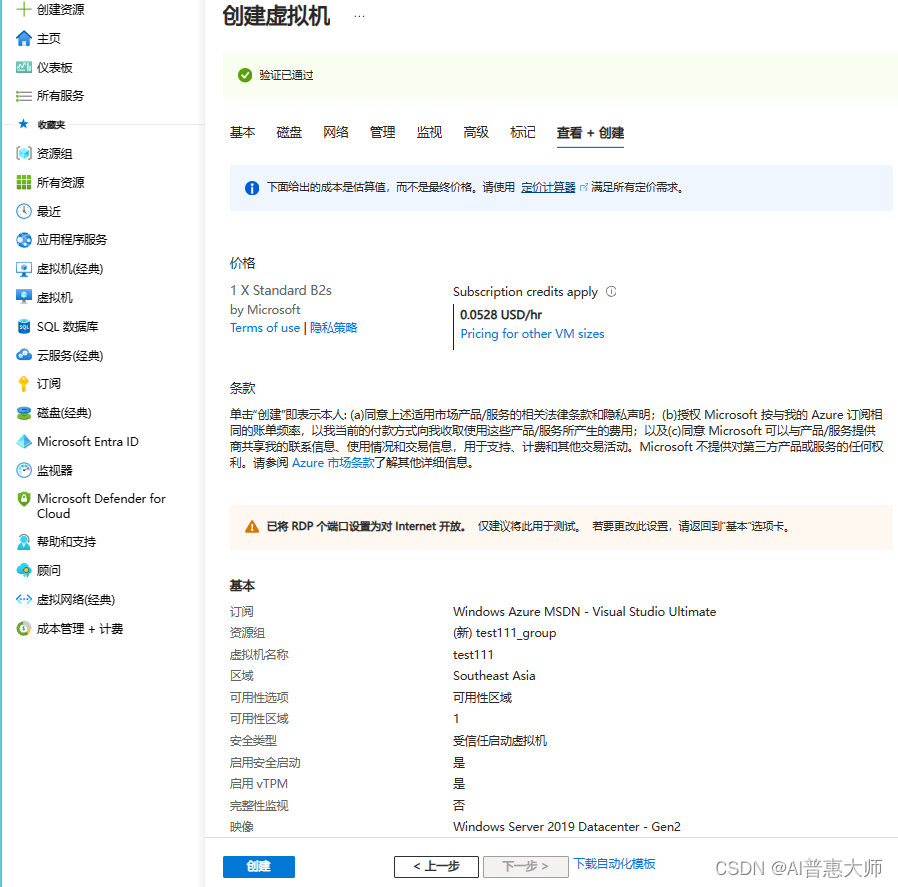Click the star icon beside 收藏夹
Viewport: 898px width, 887px height.
23,124
